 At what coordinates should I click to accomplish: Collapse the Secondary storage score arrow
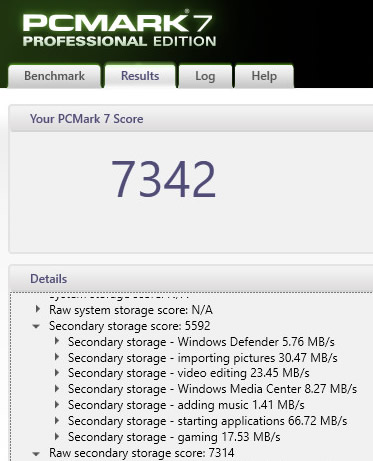point(36,326)
